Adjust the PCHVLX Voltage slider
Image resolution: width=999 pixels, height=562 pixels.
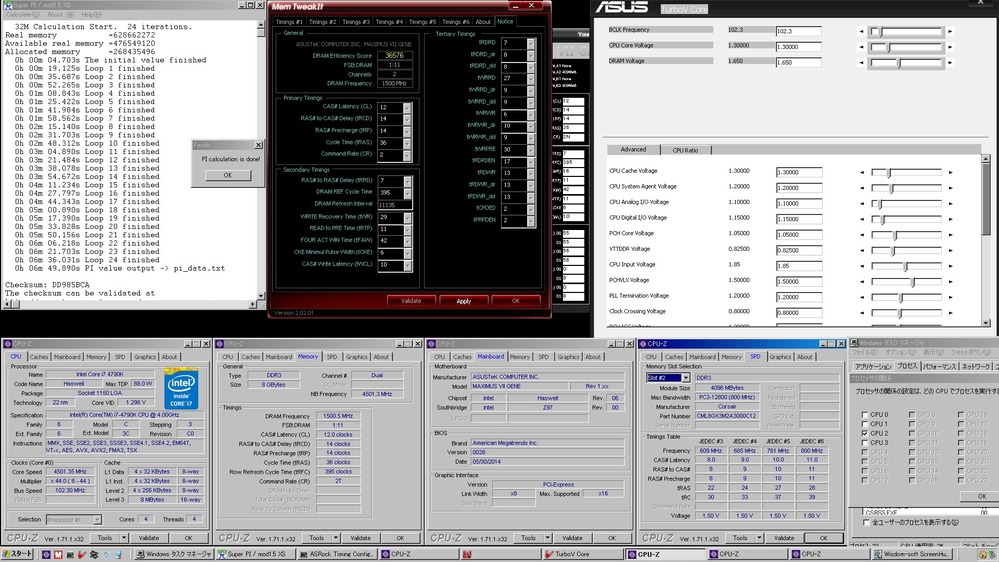(x=906, y=282)
